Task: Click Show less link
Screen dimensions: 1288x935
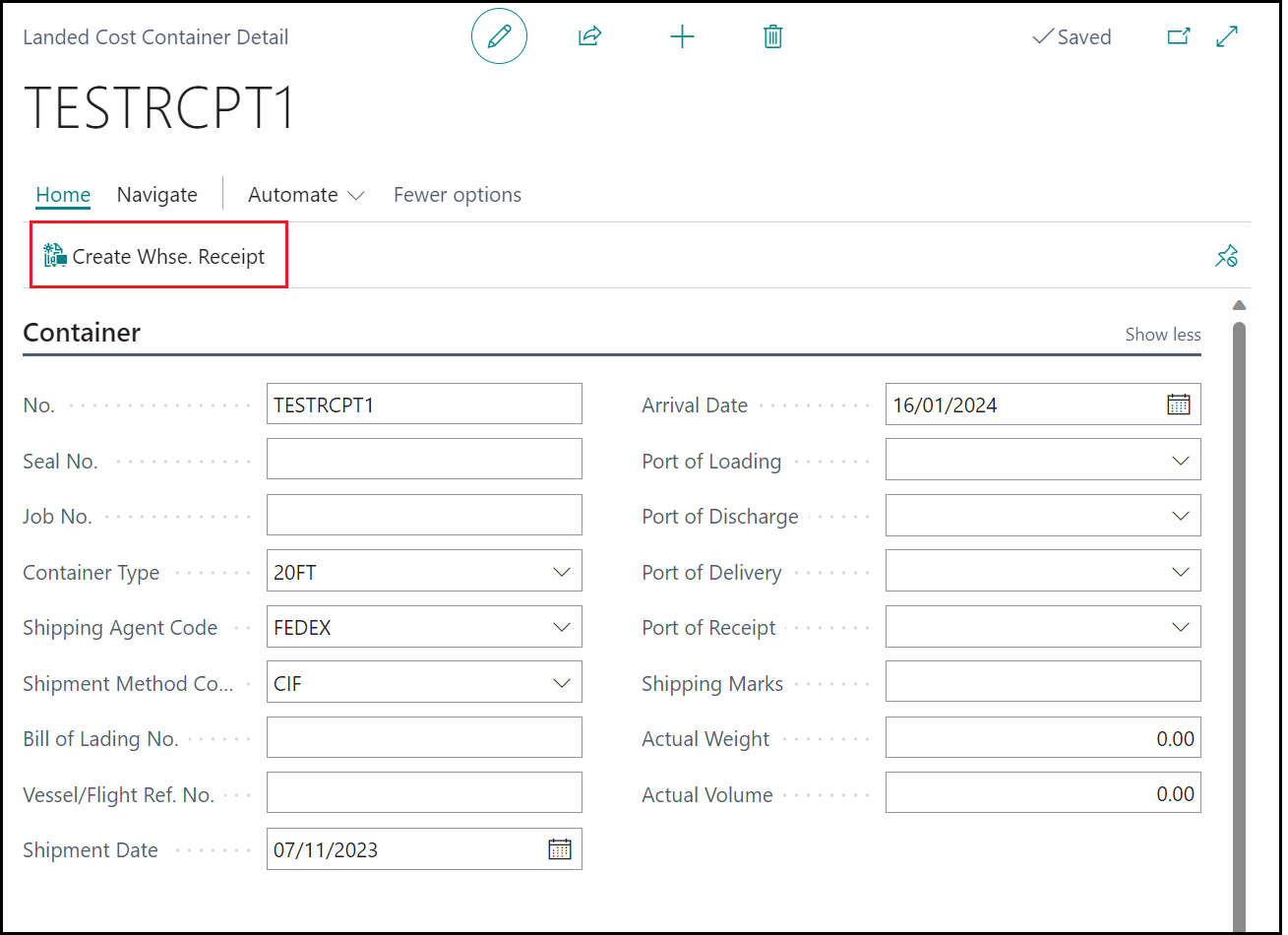Action: [x=1162, y=335]
